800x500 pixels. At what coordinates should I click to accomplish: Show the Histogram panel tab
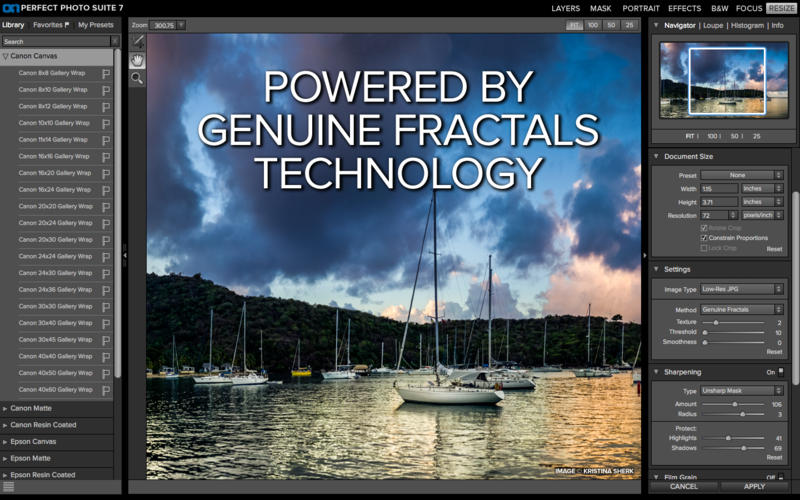coord(747,26)
